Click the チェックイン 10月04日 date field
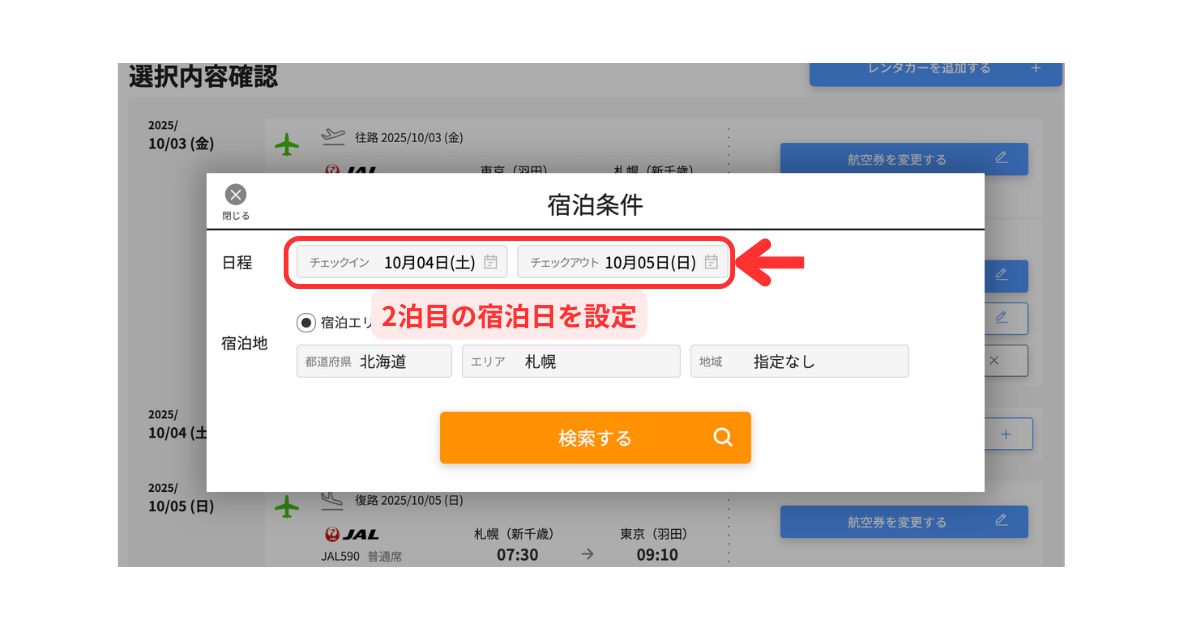1200x630 pixels. pyautogui.click(x=402, y=262)
